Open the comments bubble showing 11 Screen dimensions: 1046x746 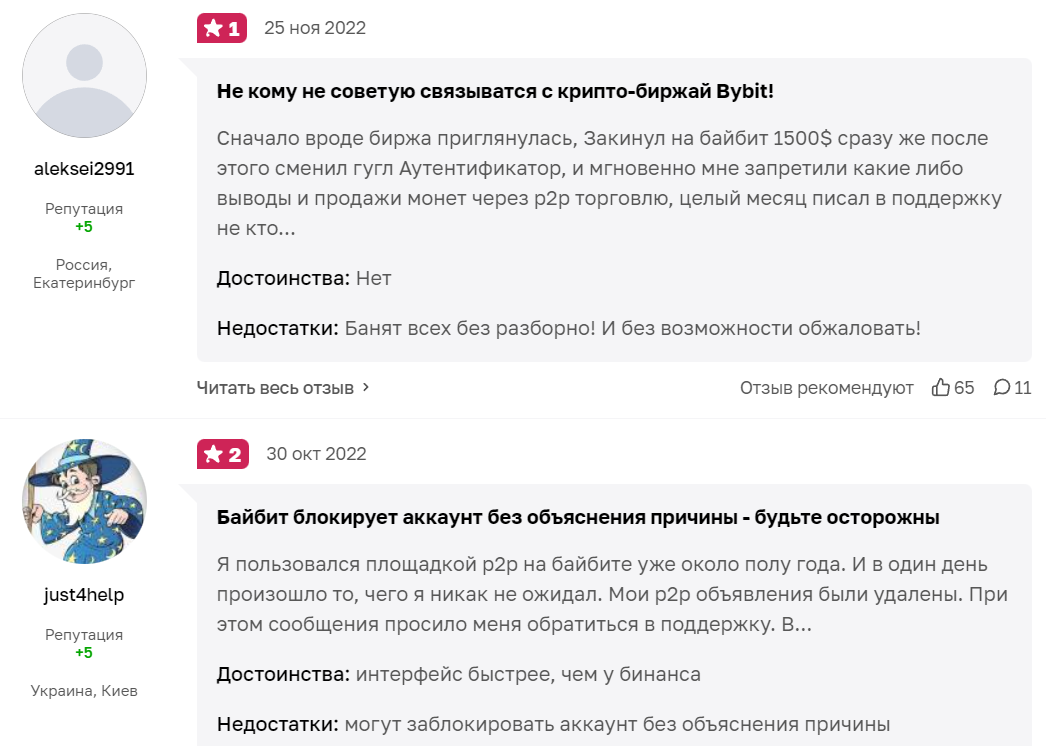pyautogui.click(x=1001, y=387)
